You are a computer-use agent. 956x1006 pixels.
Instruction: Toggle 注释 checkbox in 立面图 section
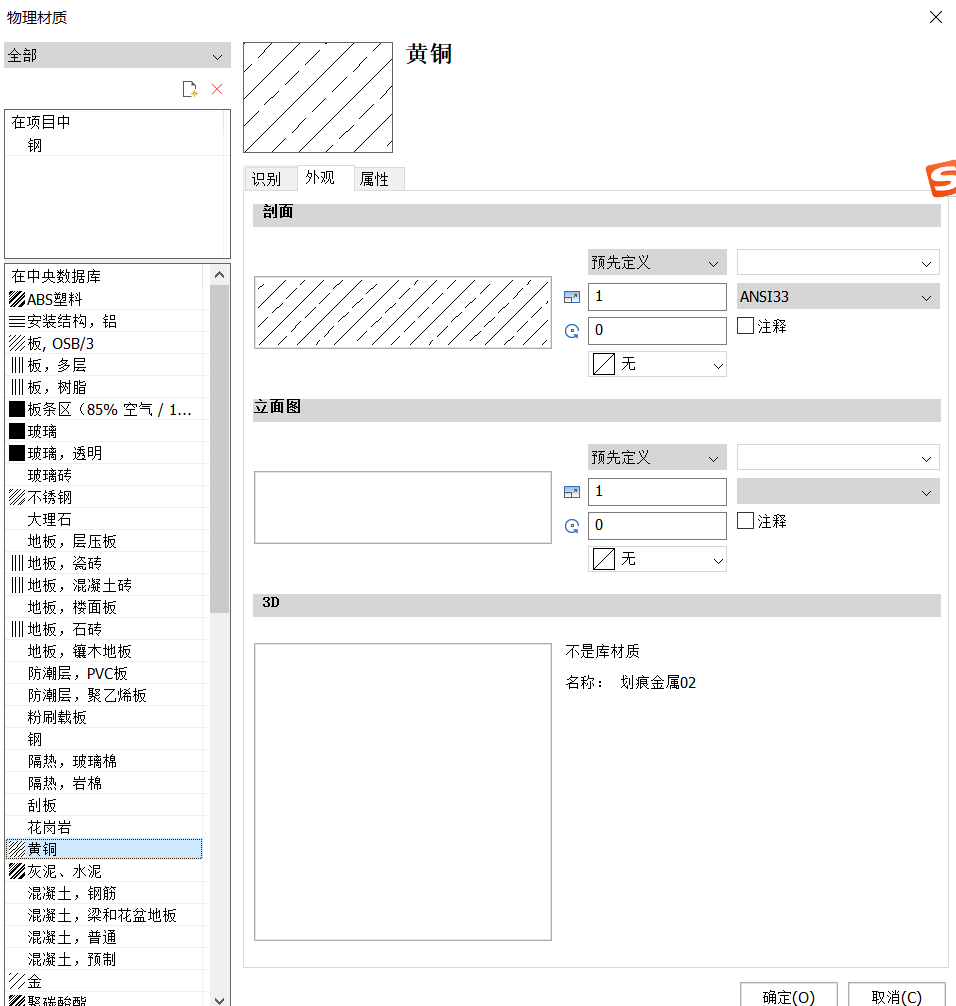(745, 521)
